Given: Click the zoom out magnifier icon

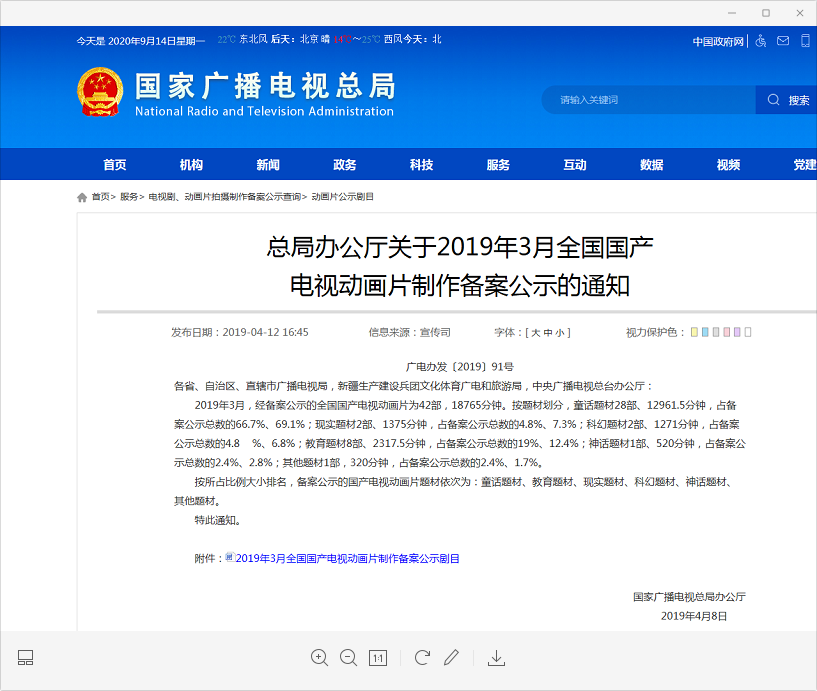Looking at the screenshot, I should pyautogui.click(x=349, y=657).
